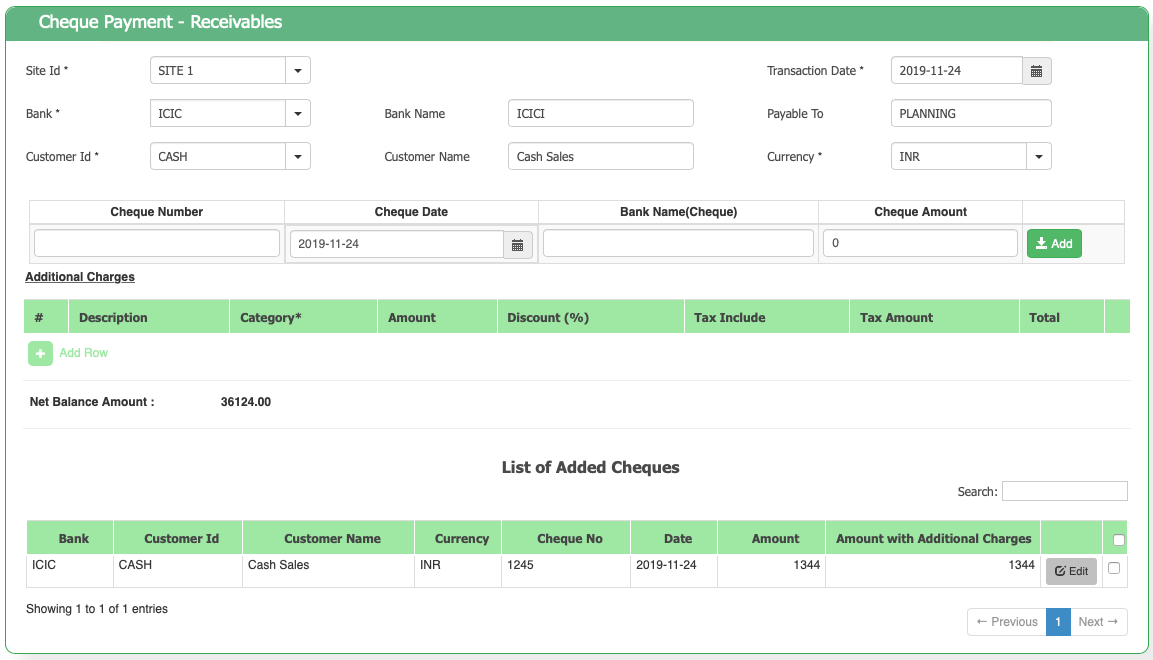Click the green plus Add Row icon
The width and height of the screenshot is (1153, 660).
click(40, 353)
